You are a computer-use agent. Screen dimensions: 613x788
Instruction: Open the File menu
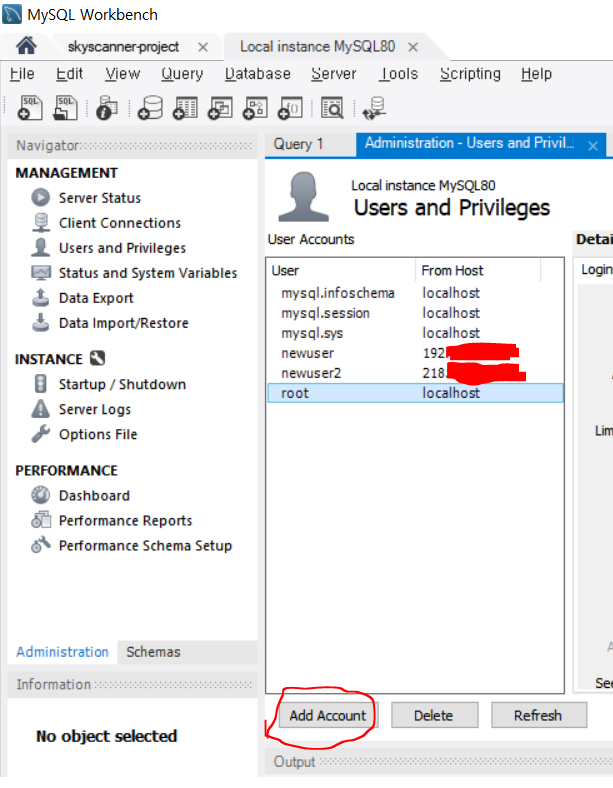22,74
